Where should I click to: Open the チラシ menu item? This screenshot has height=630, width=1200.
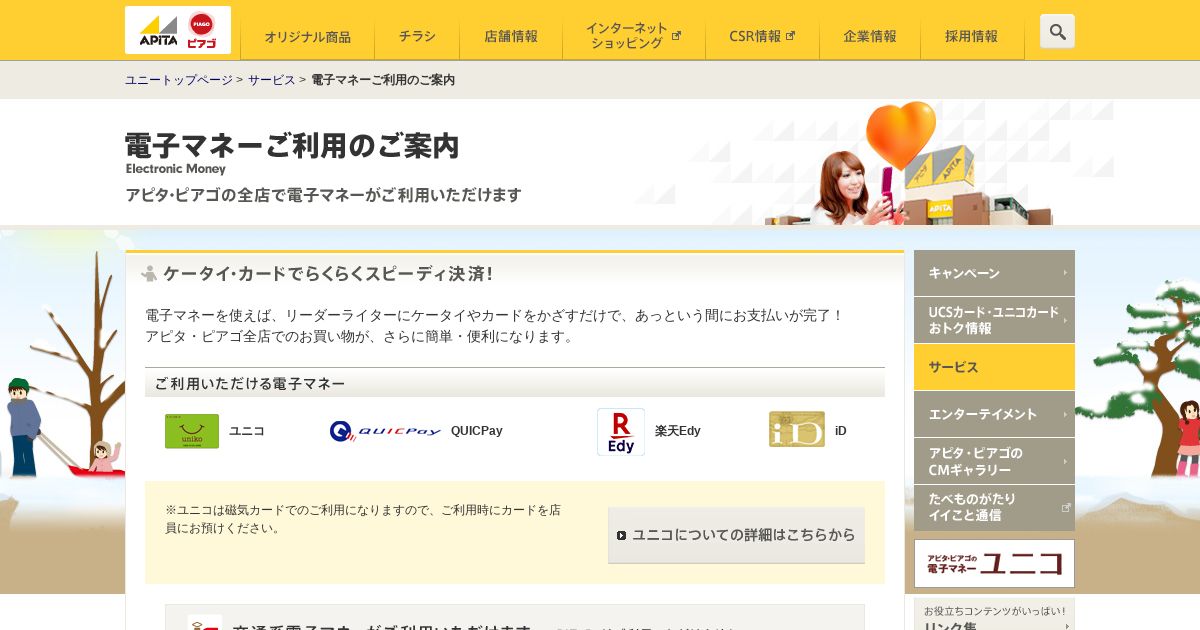click(417, 37)
